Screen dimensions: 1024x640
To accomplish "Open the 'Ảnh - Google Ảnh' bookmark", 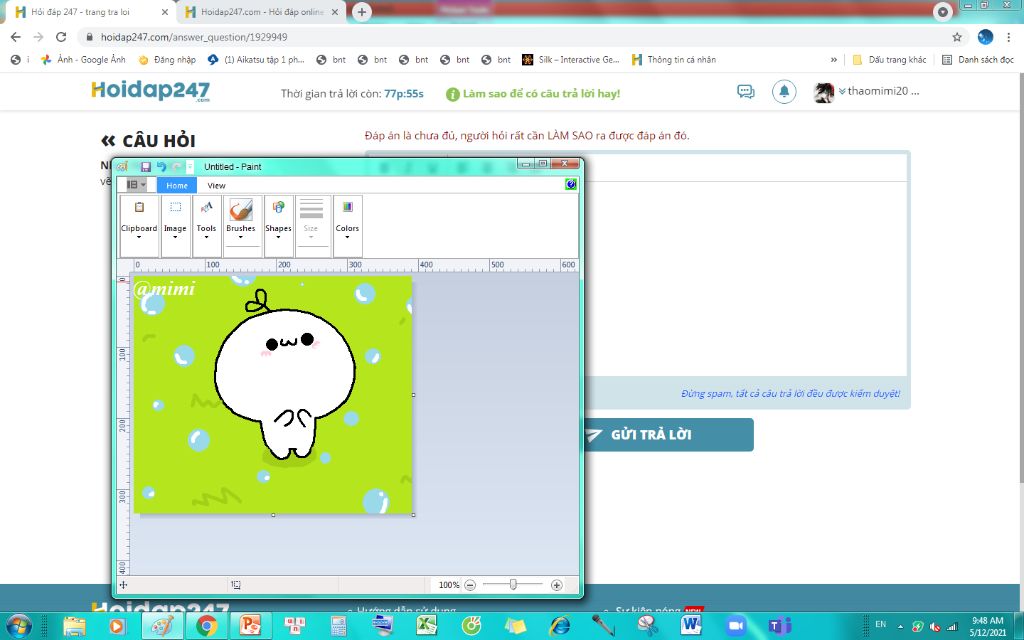I will pos(83,59).
